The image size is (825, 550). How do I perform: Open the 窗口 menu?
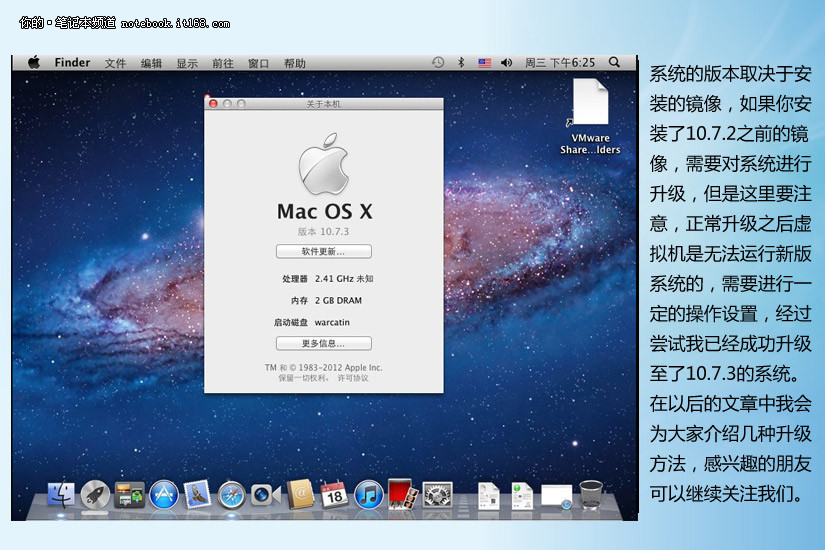coord(258,63)
